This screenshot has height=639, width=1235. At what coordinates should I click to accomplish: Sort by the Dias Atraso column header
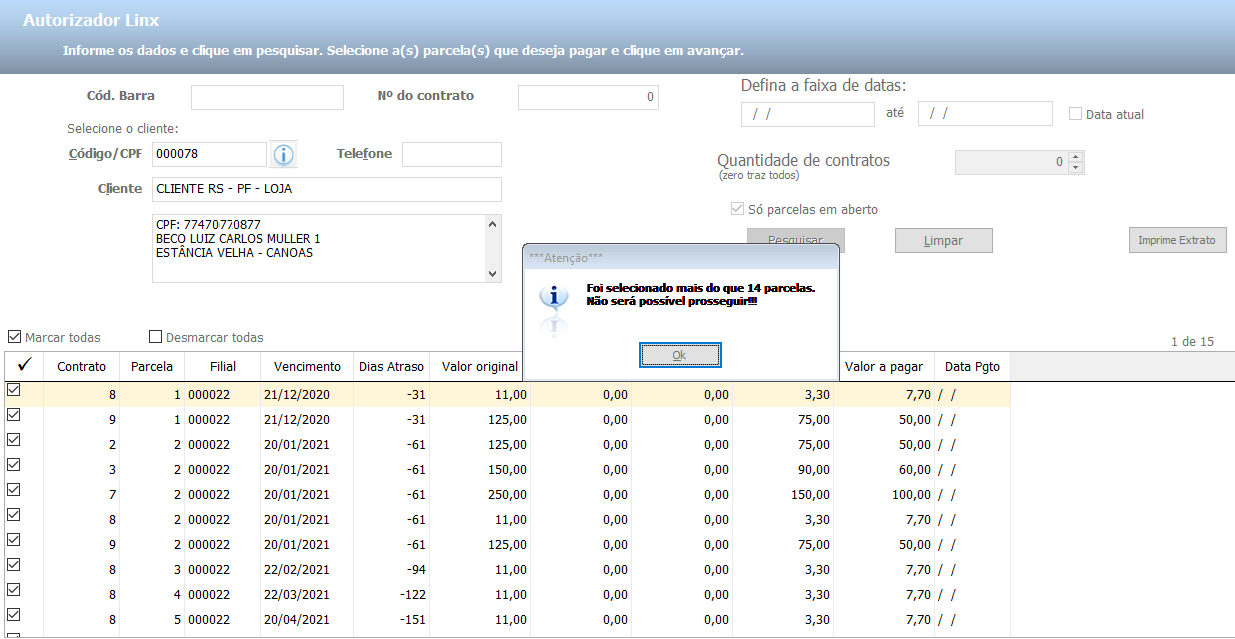pos(392,366)
